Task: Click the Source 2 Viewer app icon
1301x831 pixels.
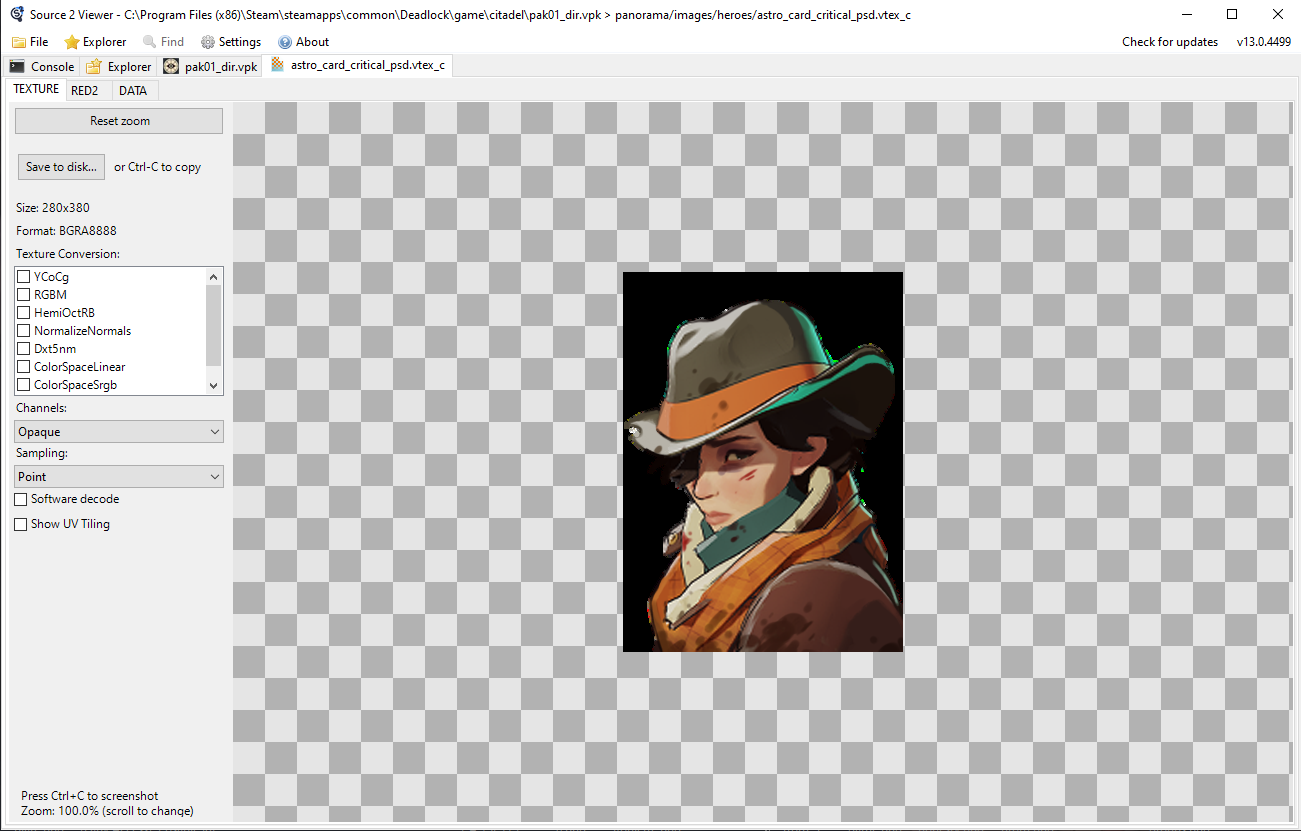Action: click(x=16, y=14)
